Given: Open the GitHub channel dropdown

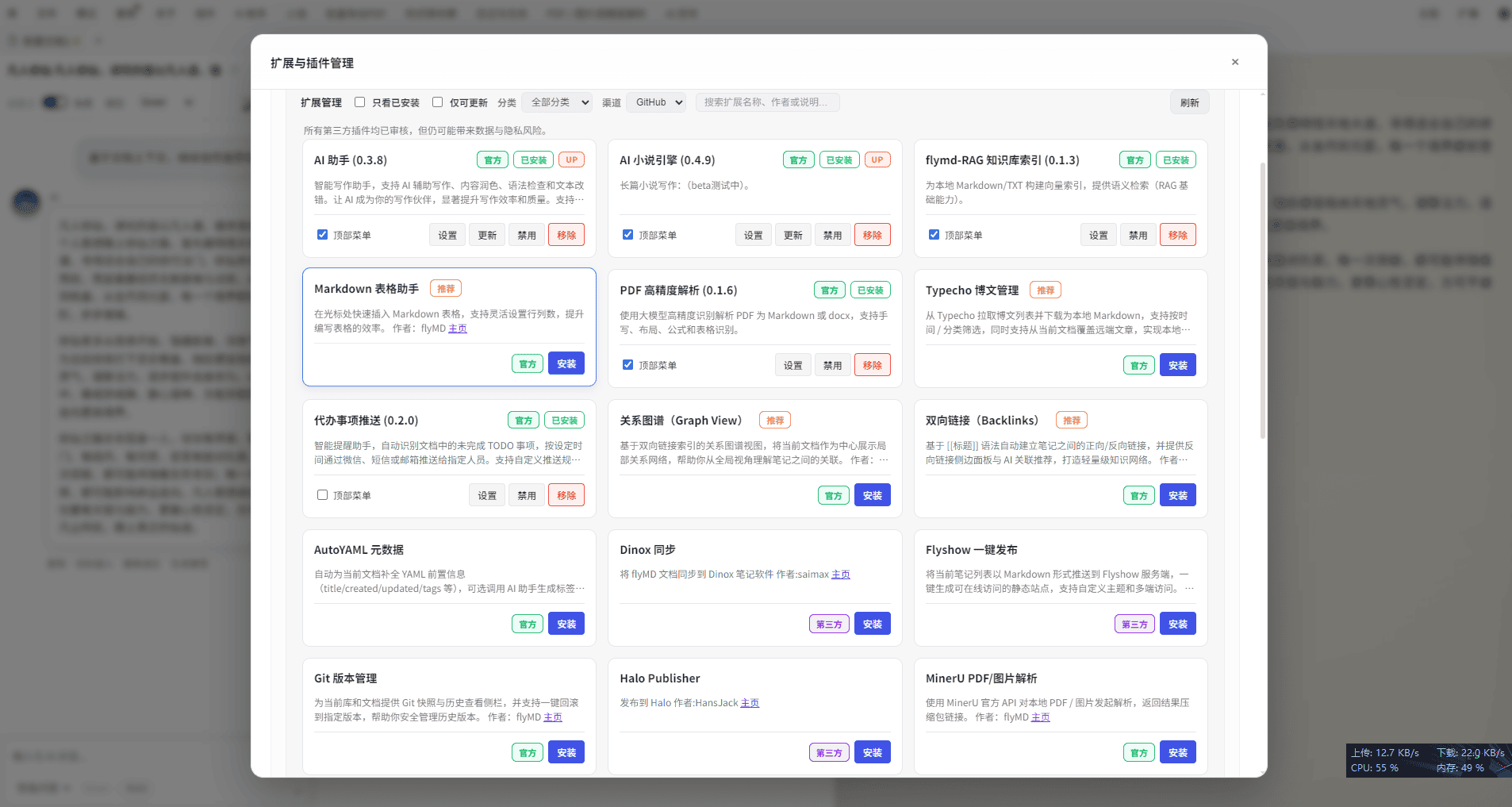Looking at the screenshot, I should pos(656,102).
